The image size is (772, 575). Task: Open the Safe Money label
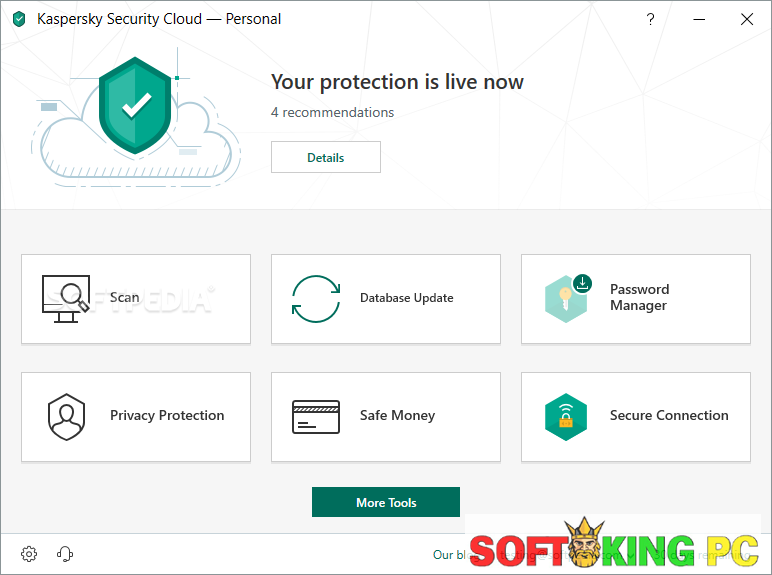397,416
